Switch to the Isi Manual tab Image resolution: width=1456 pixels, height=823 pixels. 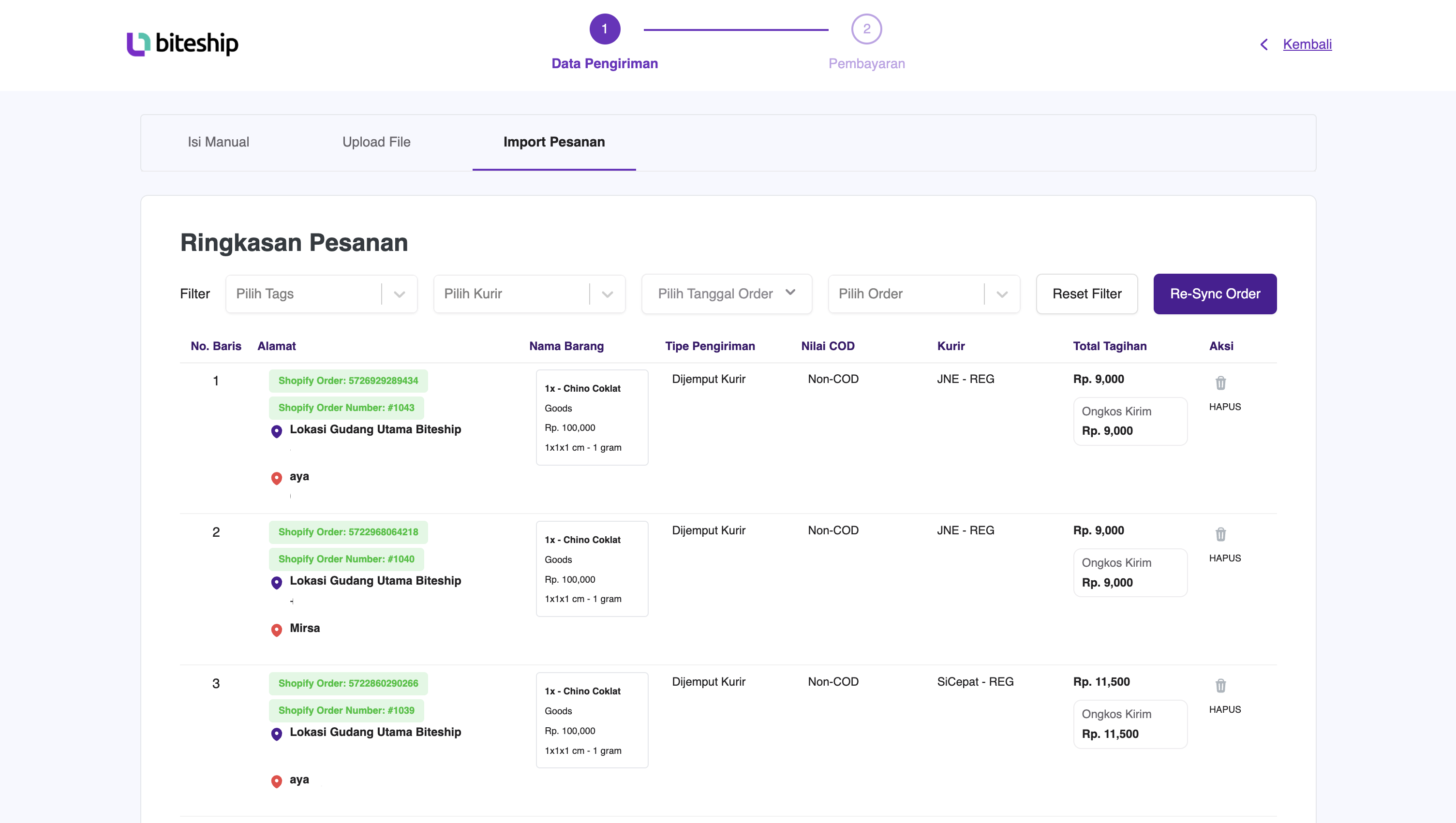[218, 142]
